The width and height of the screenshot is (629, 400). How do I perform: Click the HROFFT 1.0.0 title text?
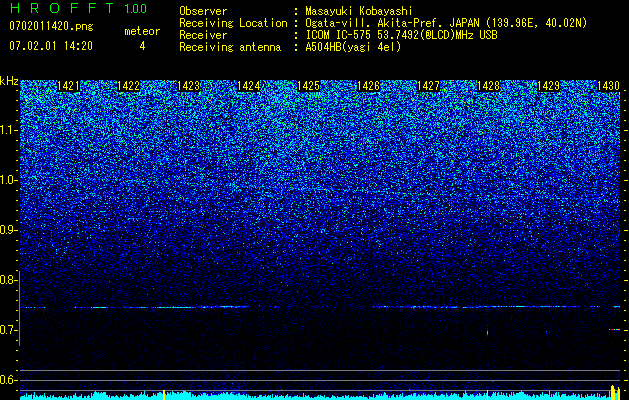78,8
